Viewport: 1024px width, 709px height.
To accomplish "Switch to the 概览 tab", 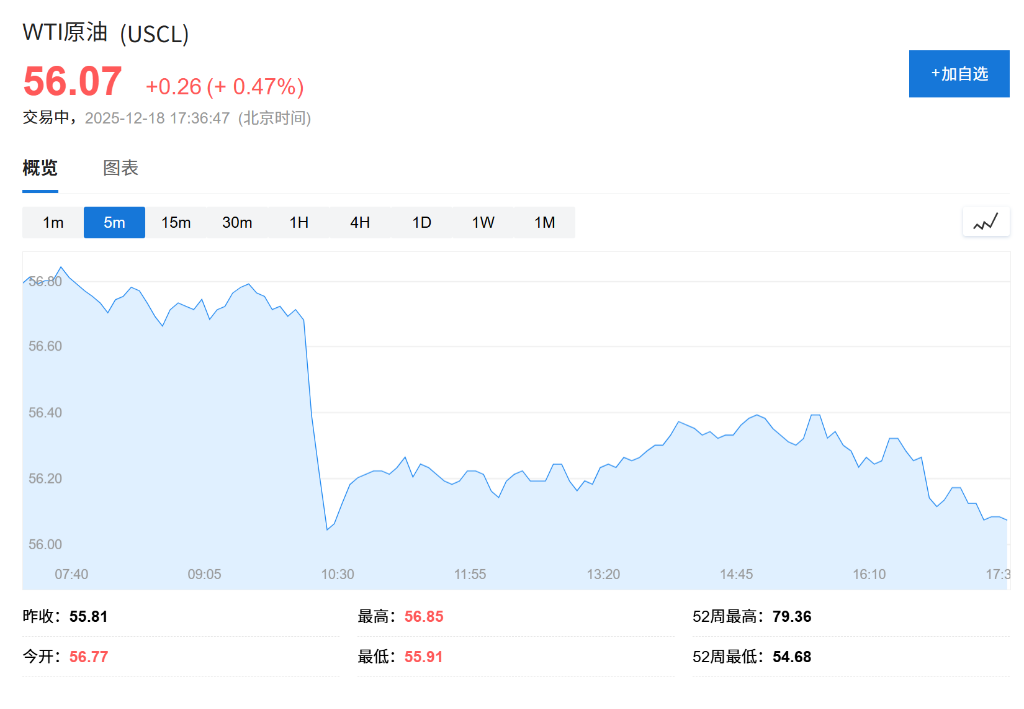I will pos(40,168).
